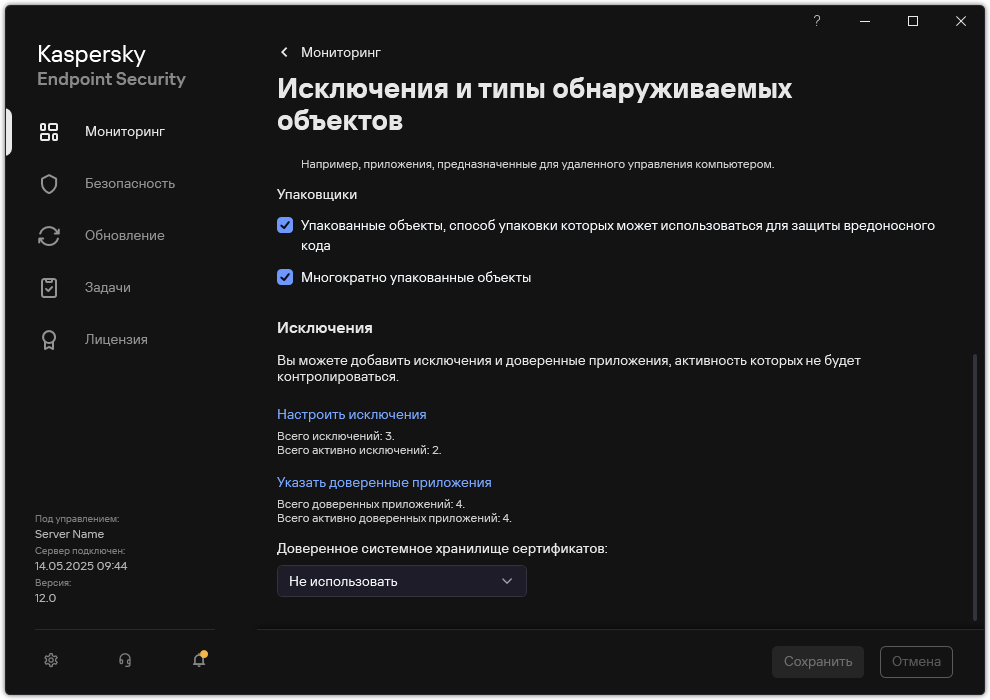This screenshot has height=700, width=990.
Task: Click Указать доверенные приложения
Action: point(384,482)
